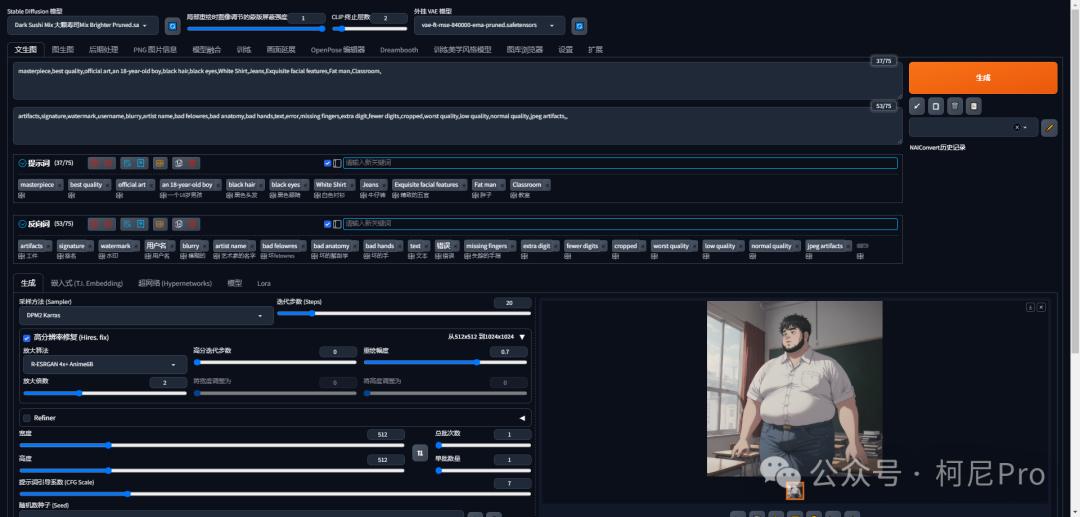This screenshot has height=517, width=1080.
Task: Open the OpenPose 编辑器 tab
Action: pyautogui.click(x=338, y=50)
